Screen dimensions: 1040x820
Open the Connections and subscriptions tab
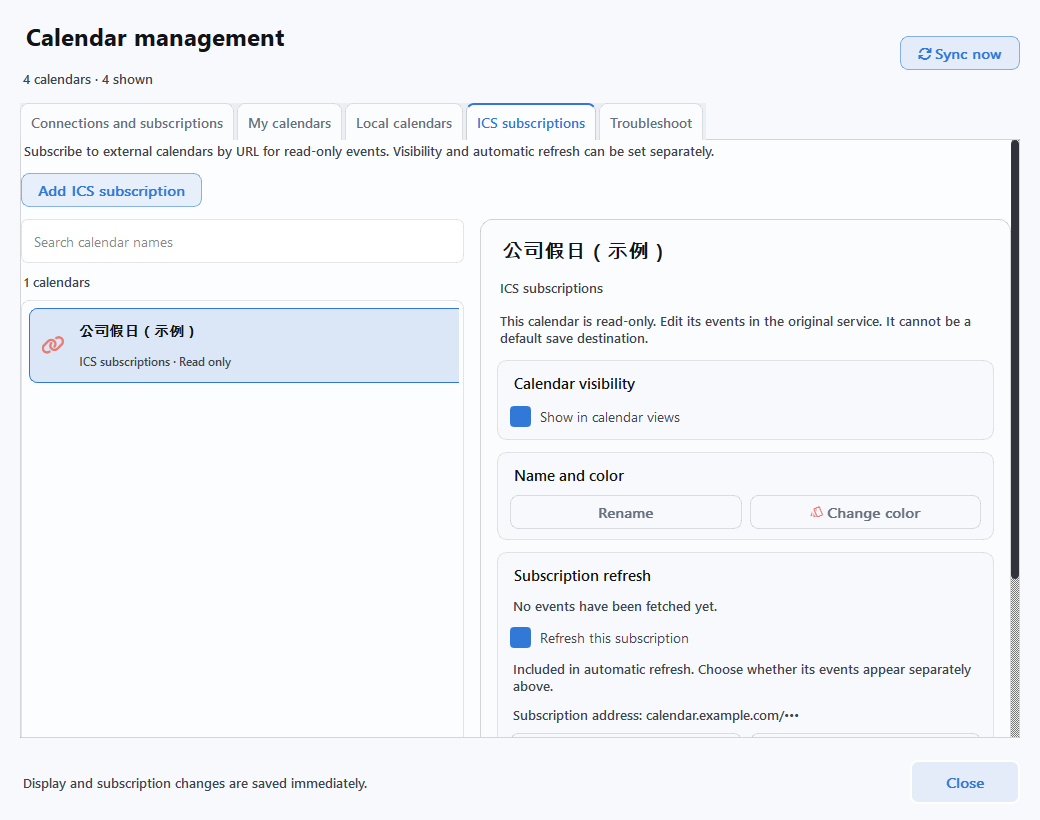click(x=127, y=123)
